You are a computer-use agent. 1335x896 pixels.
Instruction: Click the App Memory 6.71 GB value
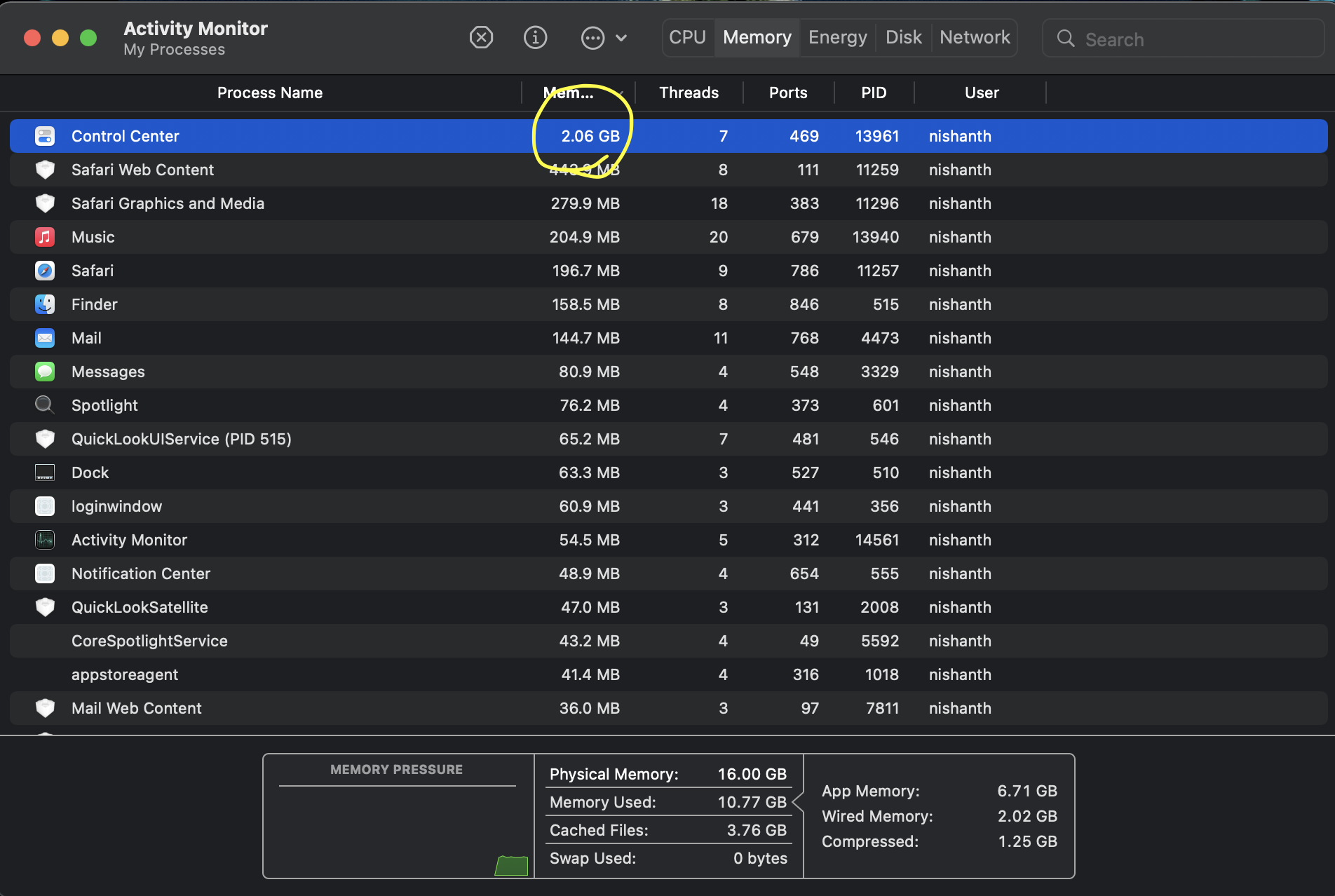1027,791
